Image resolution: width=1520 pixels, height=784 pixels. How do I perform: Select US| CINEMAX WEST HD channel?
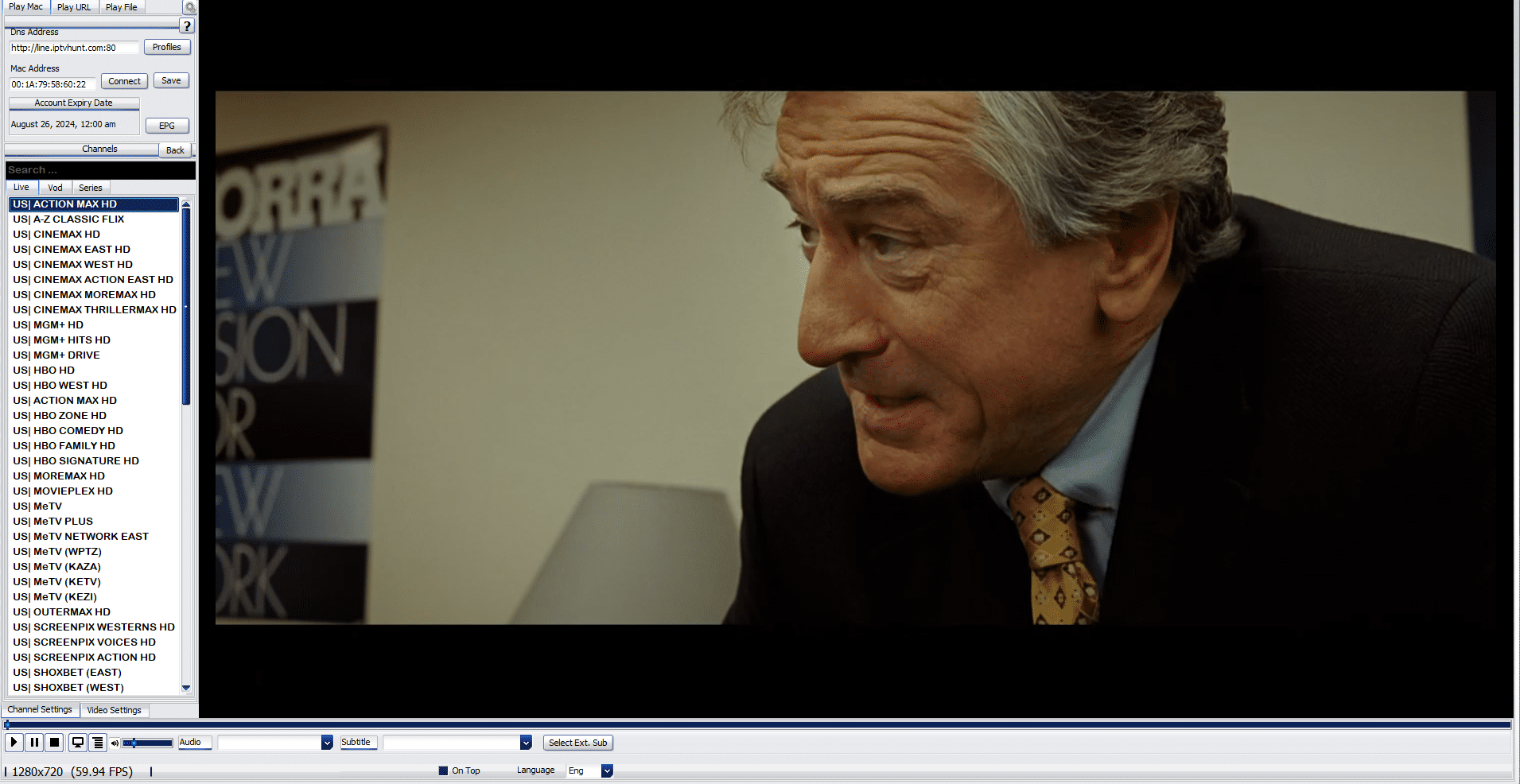click(x=94, y=265)
